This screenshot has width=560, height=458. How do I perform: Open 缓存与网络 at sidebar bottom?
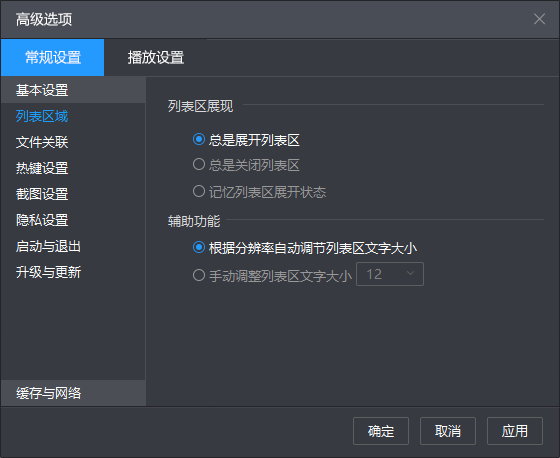pos(73,393)
